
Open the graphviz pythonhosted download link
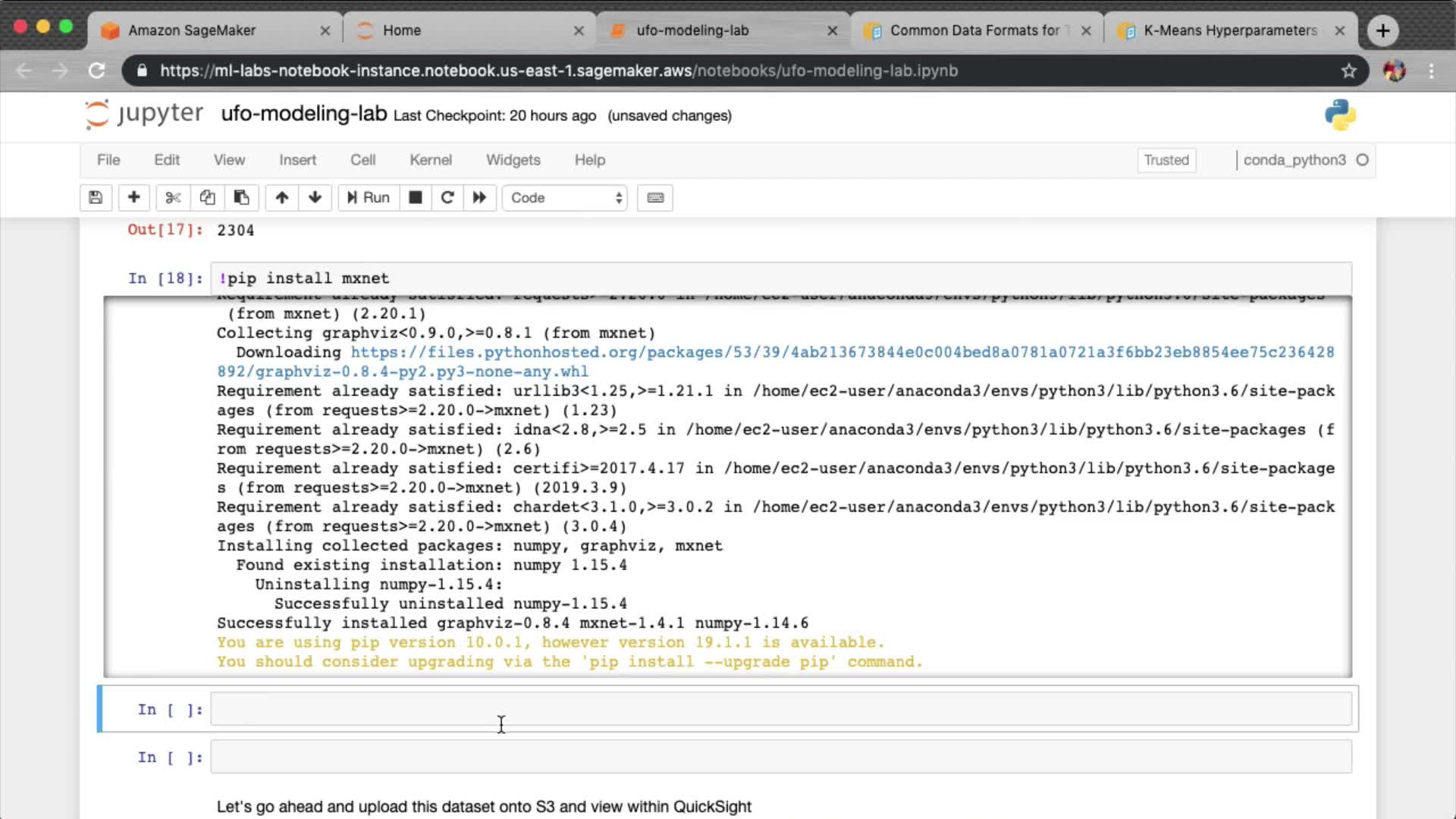tap(842, 353)
